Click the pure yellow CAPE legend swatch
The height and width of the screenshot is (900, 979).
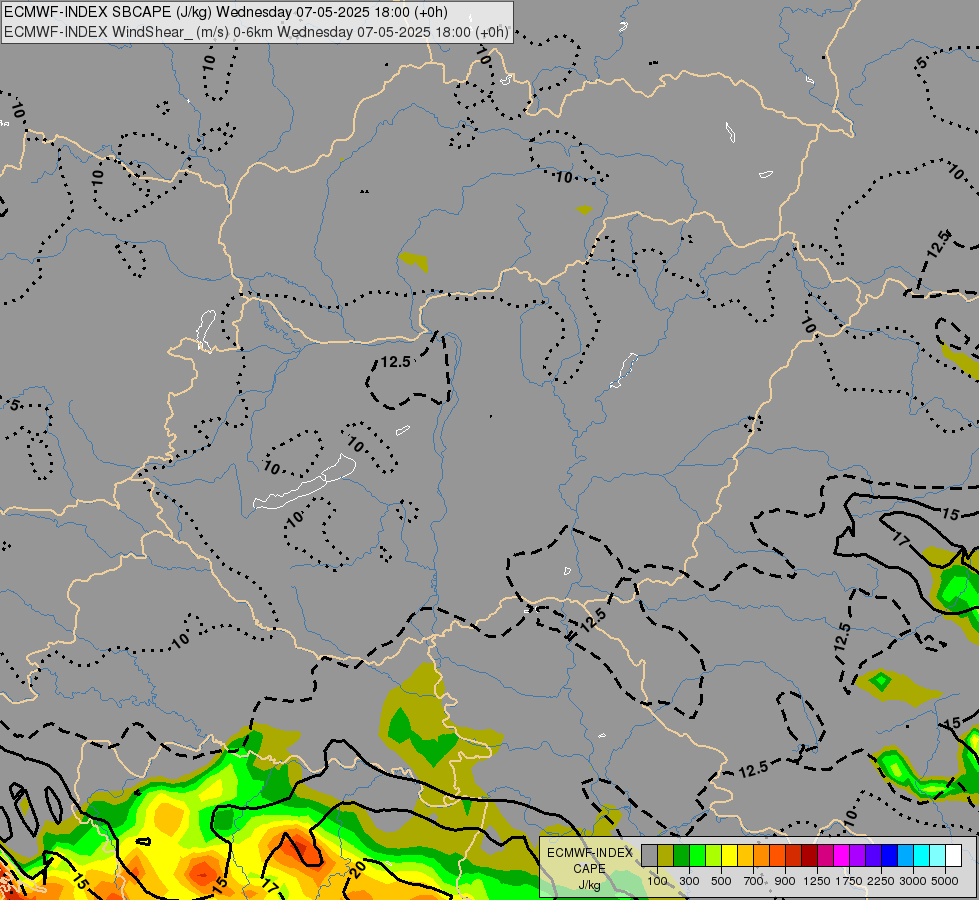point(730,855)
